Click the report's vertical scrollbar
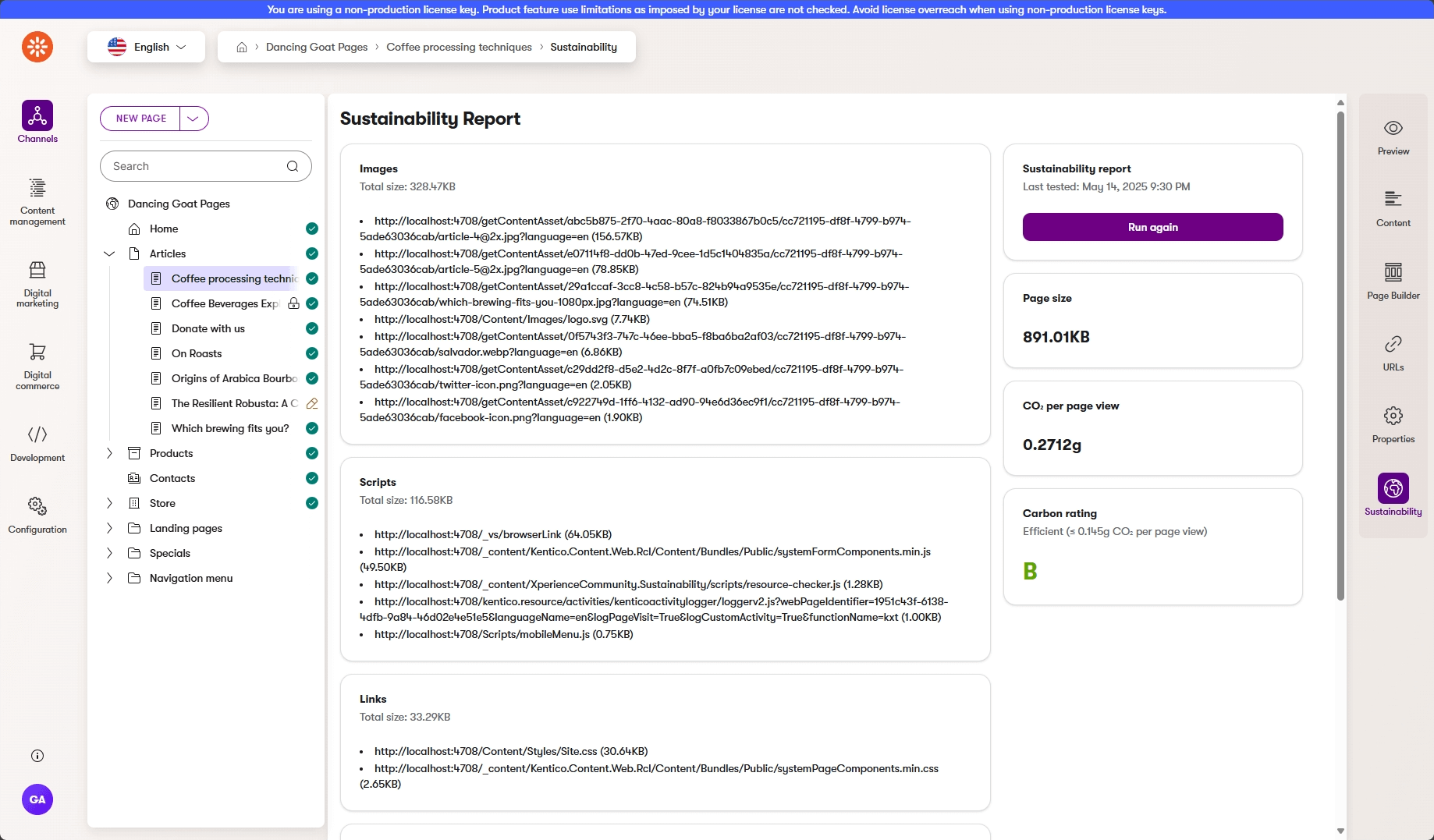The height and width of the screenshot is (840, 1434). [1340, 351]
